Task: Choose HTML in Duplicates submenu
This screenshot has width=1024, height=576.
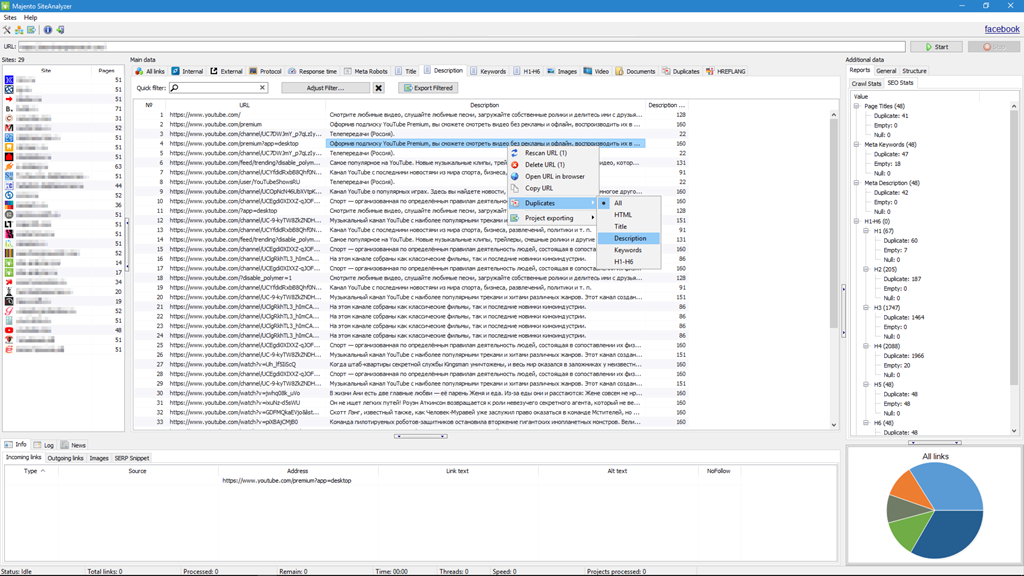Action: [629, 215]
